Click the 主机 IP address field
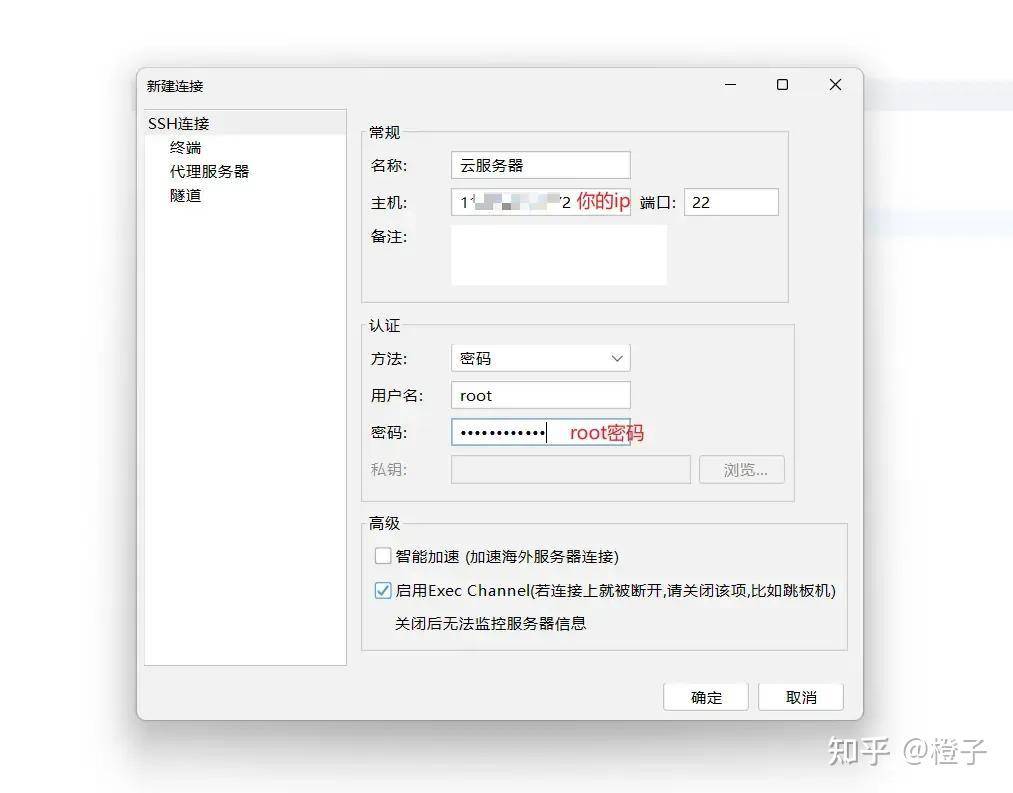Screen dimensions: 1013x793 coord(541,202)
